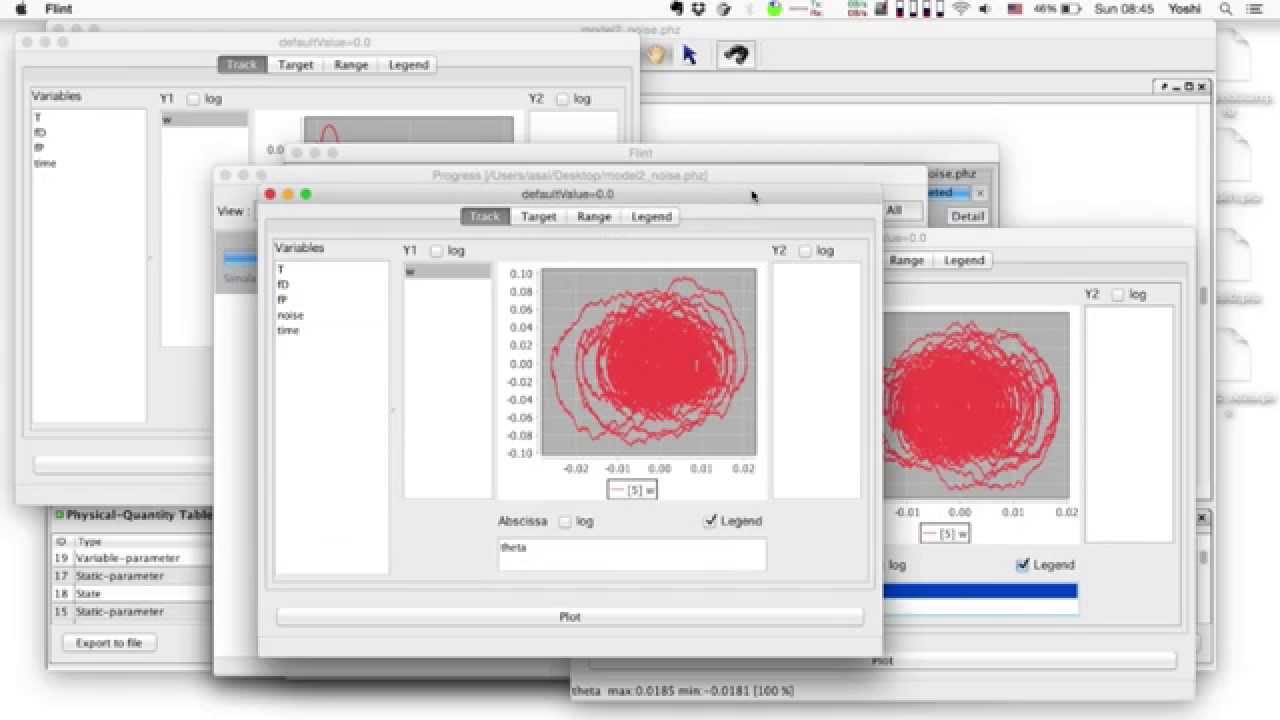Open Dropbox menu bar icon

[699, 9]
